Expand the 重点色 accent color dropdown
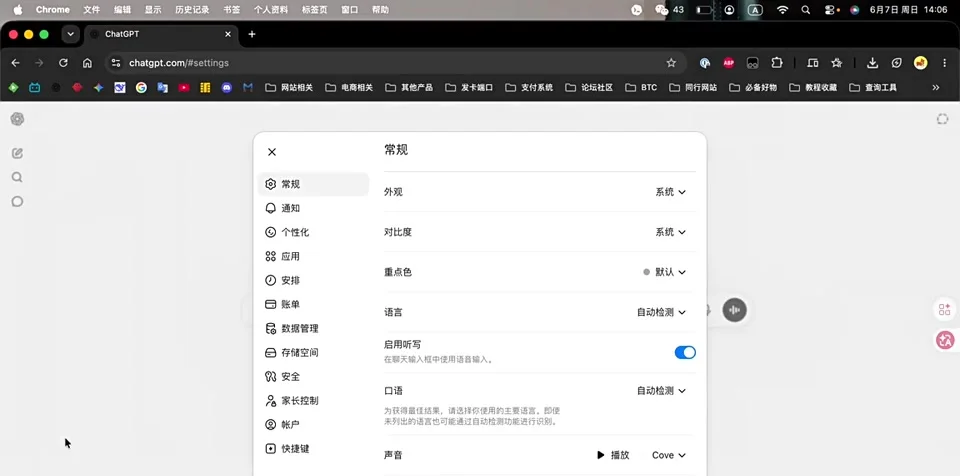This screenshot has height=476, width=960. coord(664,272)
